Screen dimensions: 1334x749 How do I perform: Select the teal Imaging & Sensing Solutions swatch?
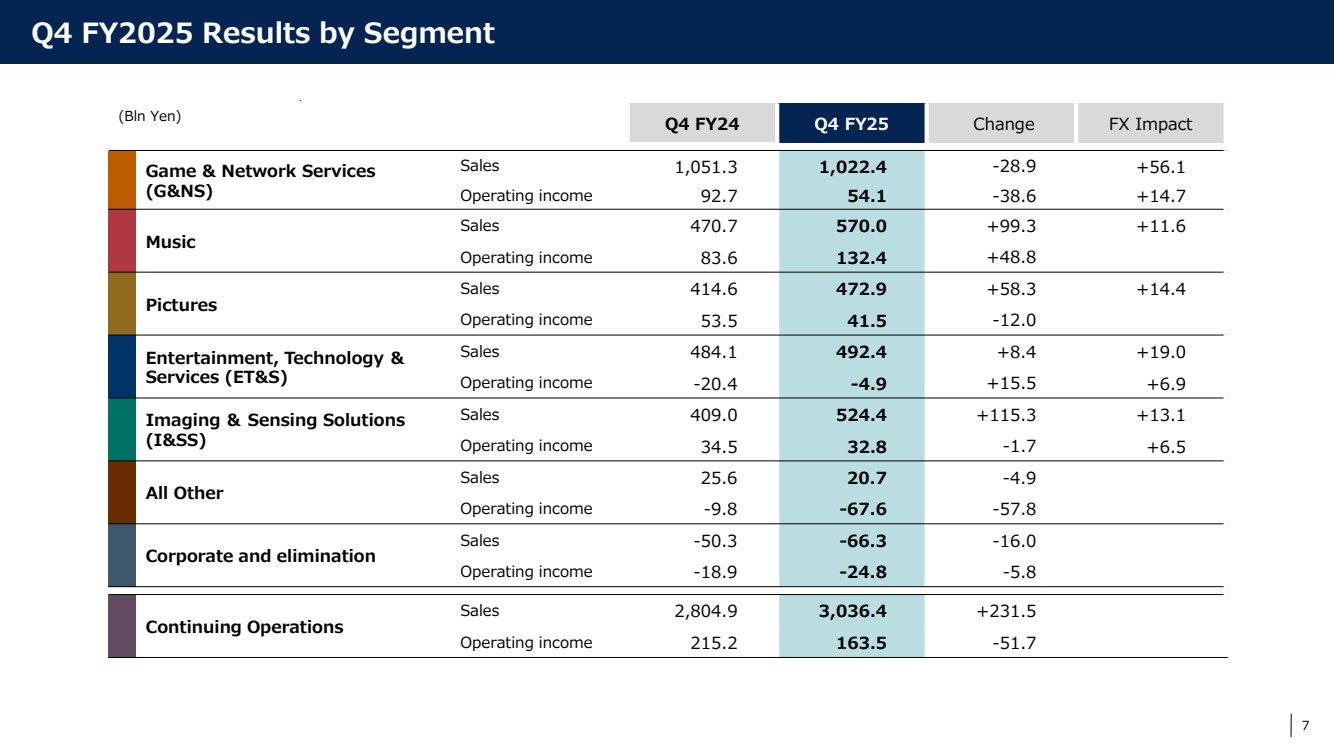pyautogui.click(x=121, y=430)
